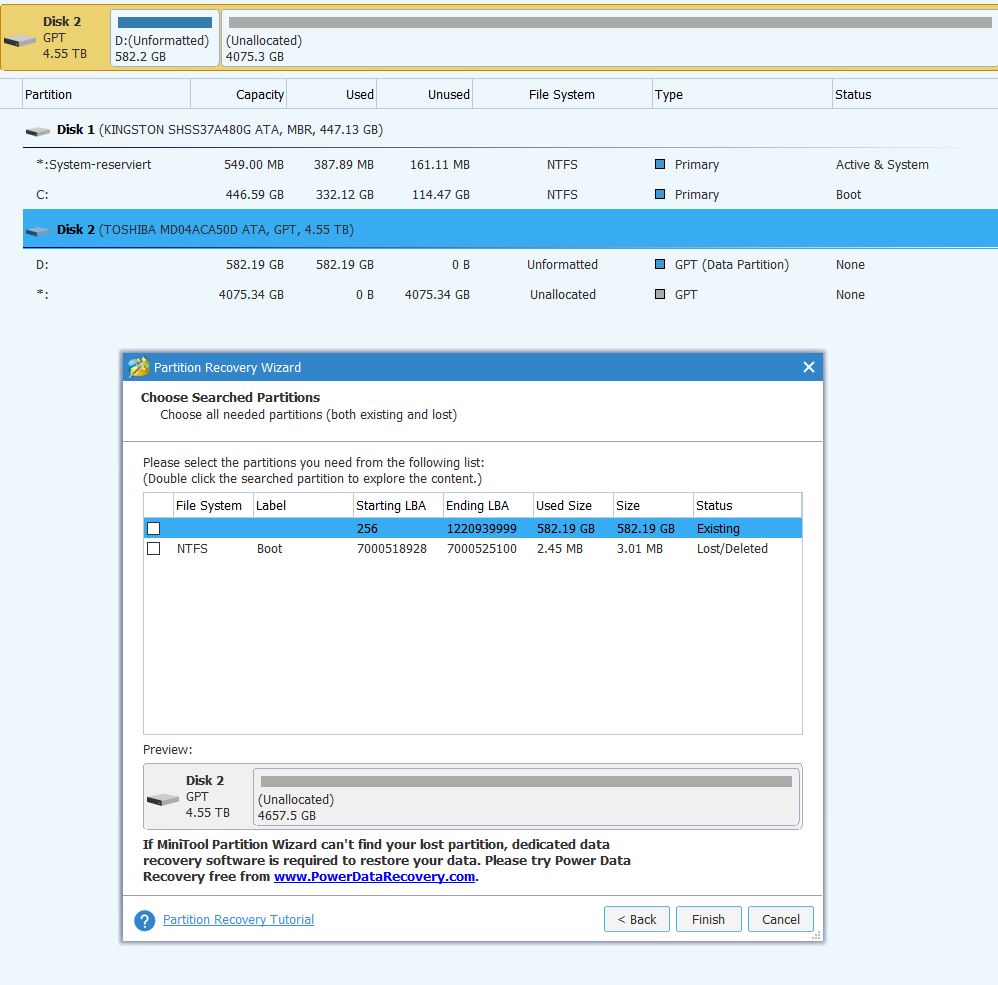Click the blue help question mark icon
The height and width of the screenshot is (985, 998).
click(x=144, y=920)
